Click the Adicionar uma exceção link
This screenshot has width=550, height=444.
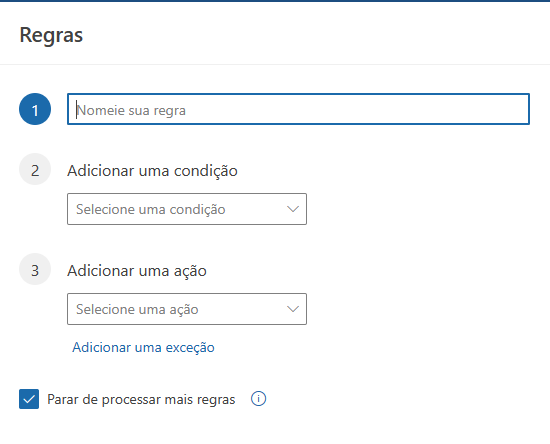coord(143,347)
